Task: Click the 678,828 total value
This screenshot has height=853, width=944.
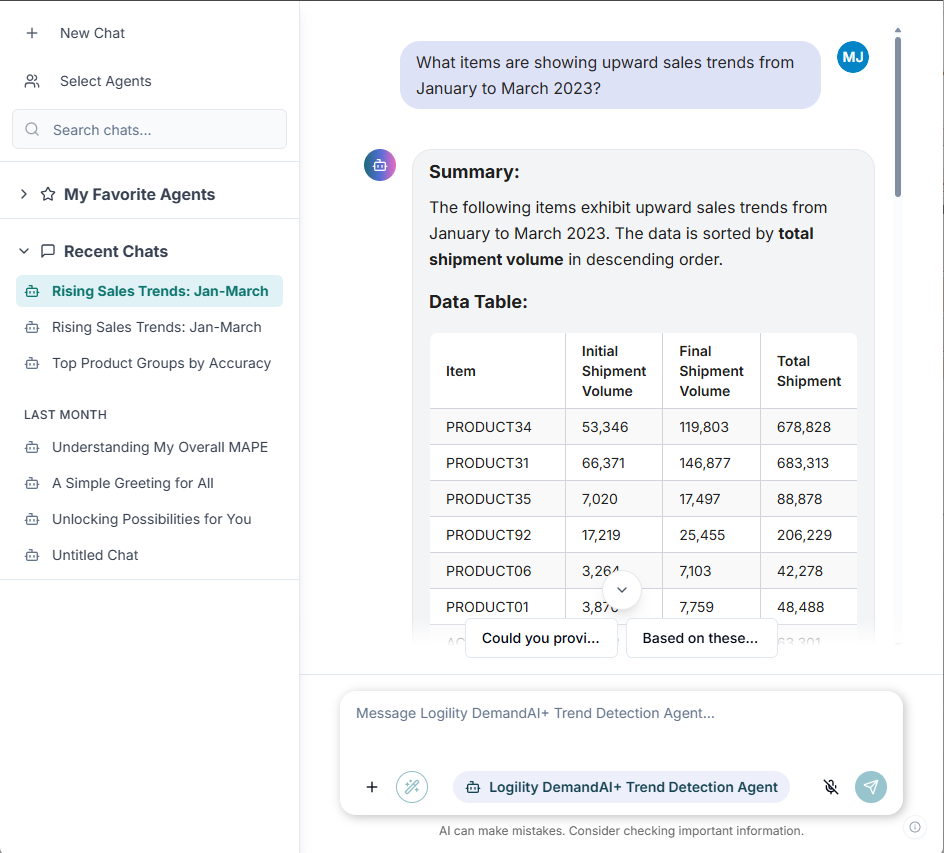Action: point(804,427)
